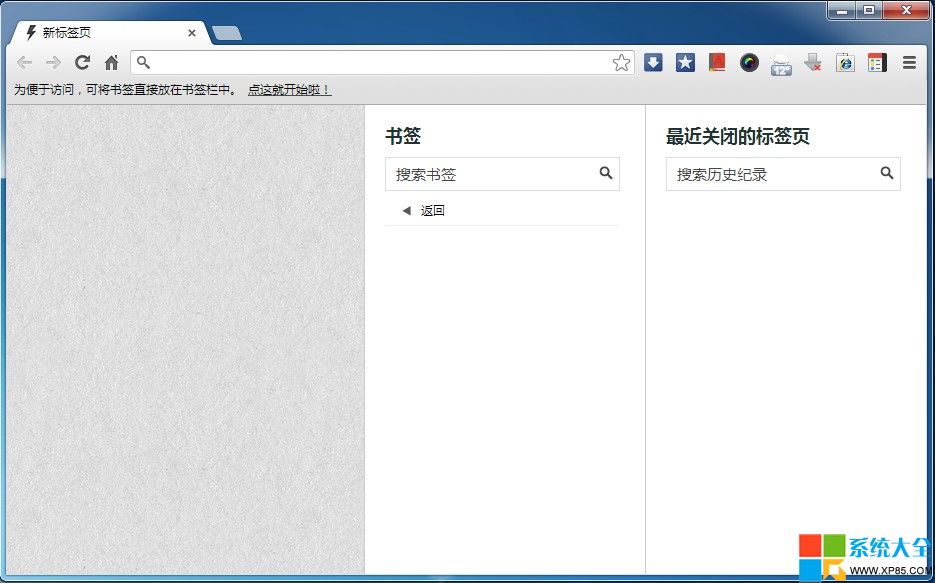
Task: Open the checklist extension icon
Action: (x=877, y=63)
